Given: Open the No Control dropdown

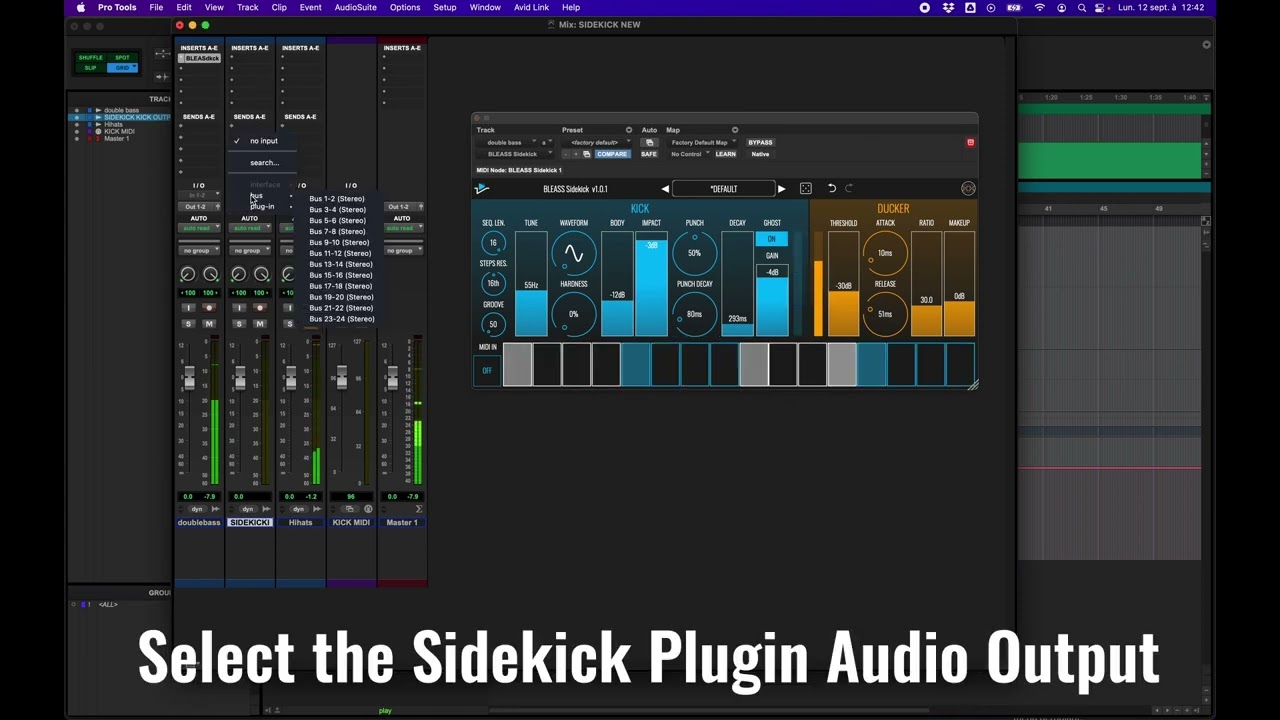Looking at the screenshot, I should (x=689, y=154).
